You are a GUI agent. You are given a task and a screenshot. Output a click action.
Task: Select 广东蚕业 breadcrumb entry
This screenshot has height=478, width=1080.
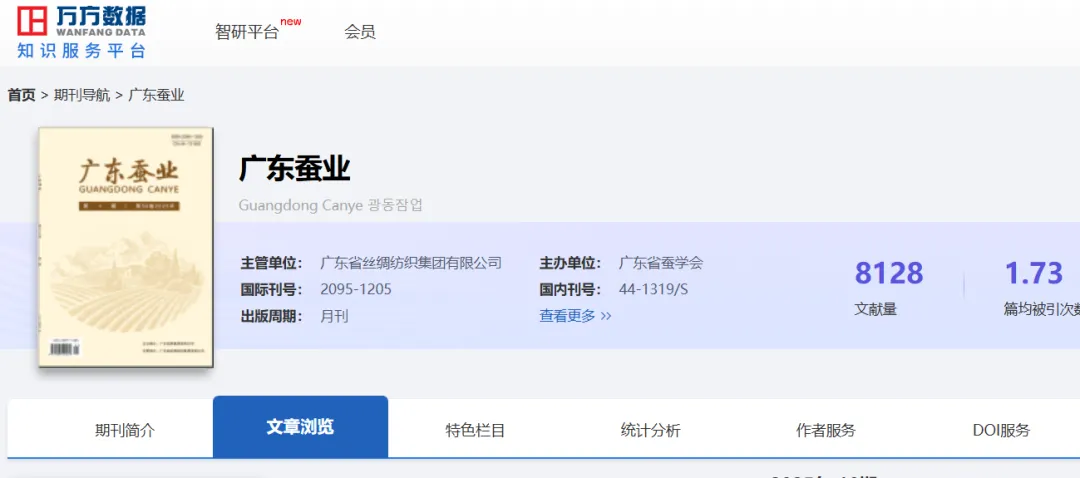[x=156, y=95]
